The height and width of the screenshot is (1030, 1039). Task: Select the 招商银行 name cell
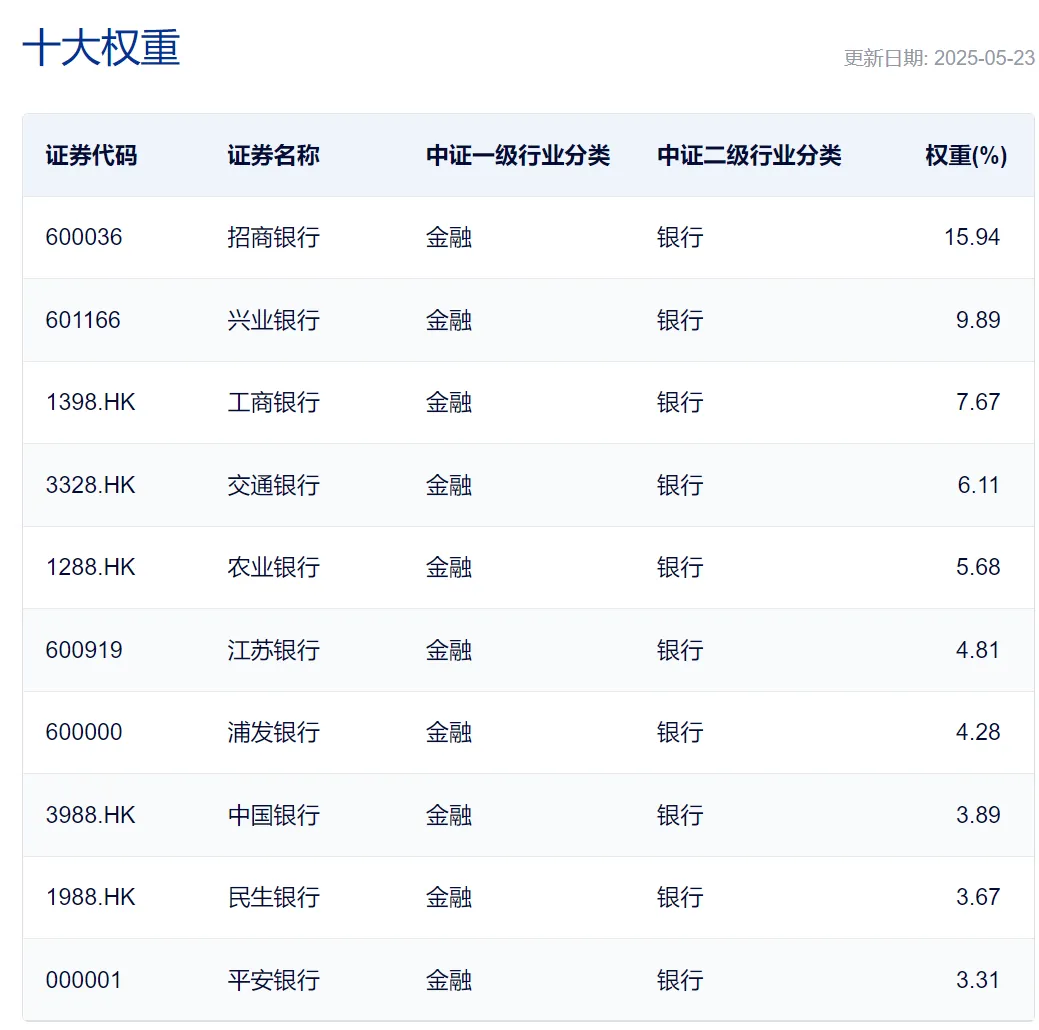click(x=274, y=237)
